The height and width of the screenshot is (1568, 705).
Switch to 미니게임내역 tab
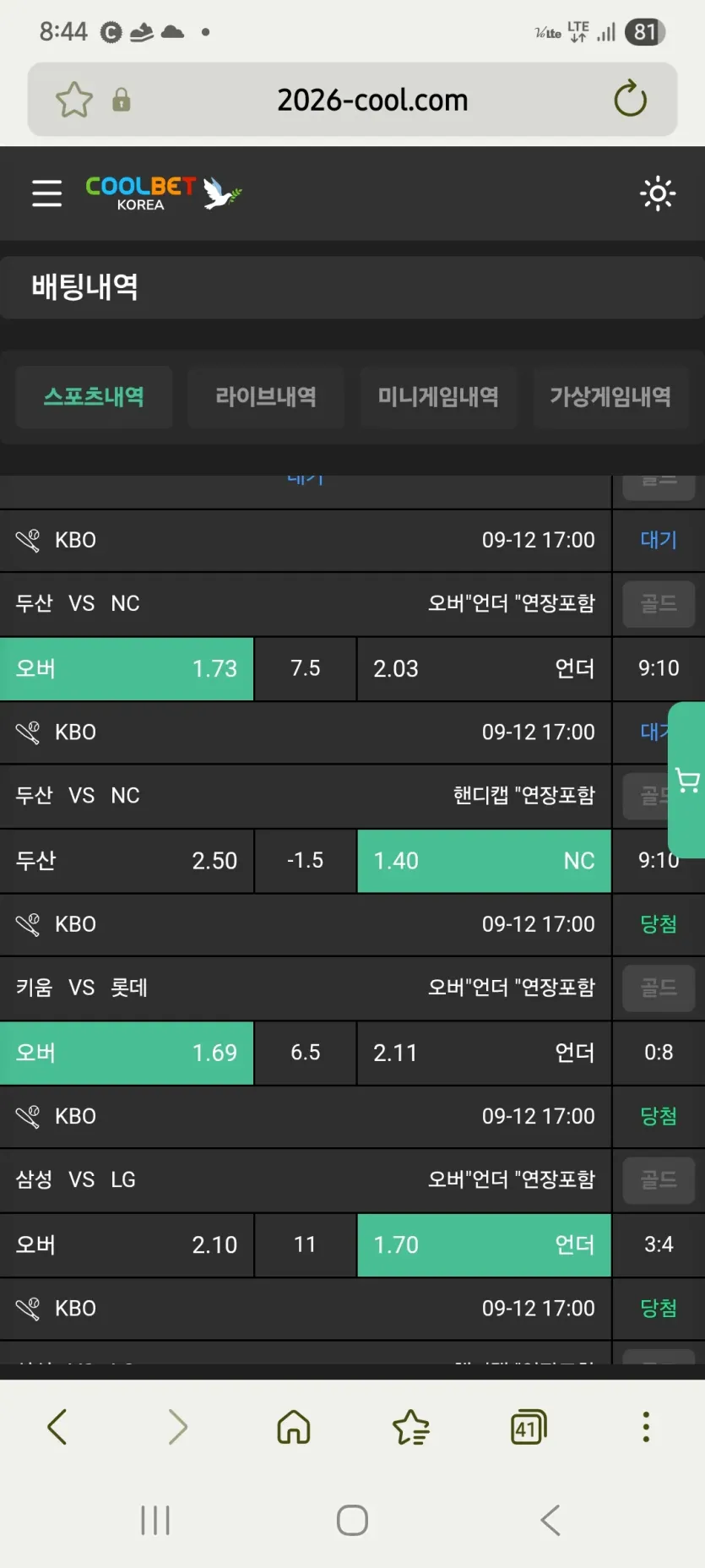(438, 397)
